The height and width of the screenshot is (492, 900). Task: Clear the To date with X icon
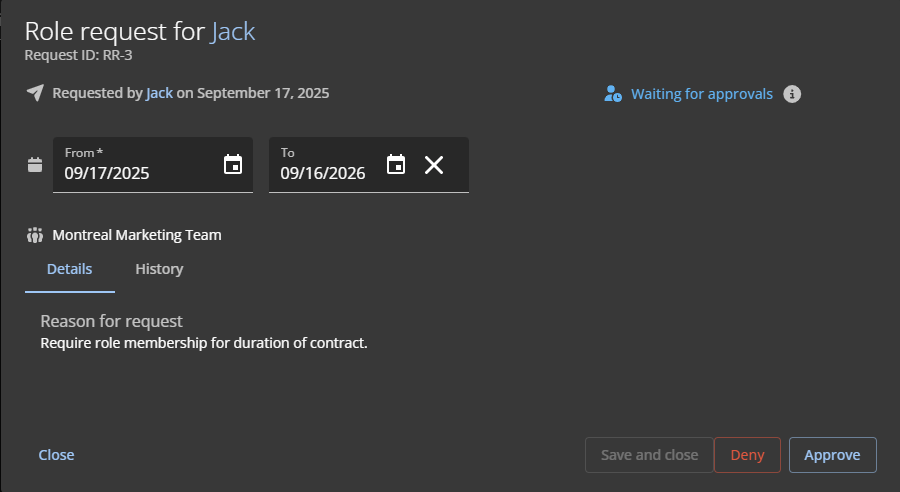pyautogui.click(x=434, y=165)
